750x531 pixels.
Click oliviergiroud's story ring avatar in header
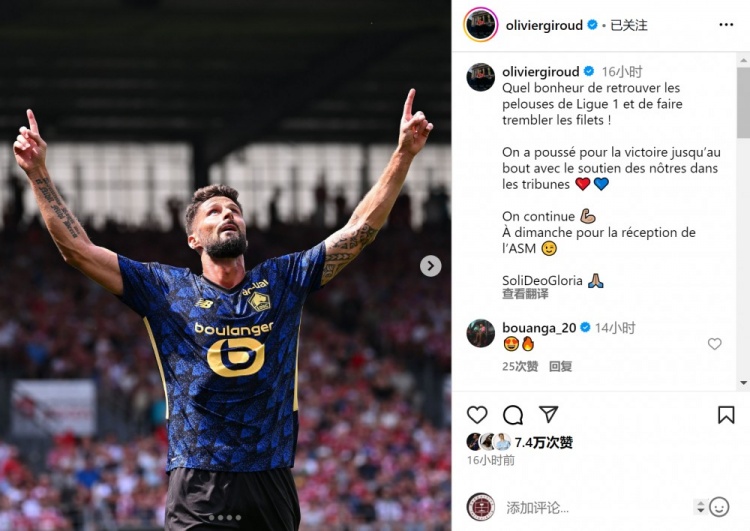481,24
